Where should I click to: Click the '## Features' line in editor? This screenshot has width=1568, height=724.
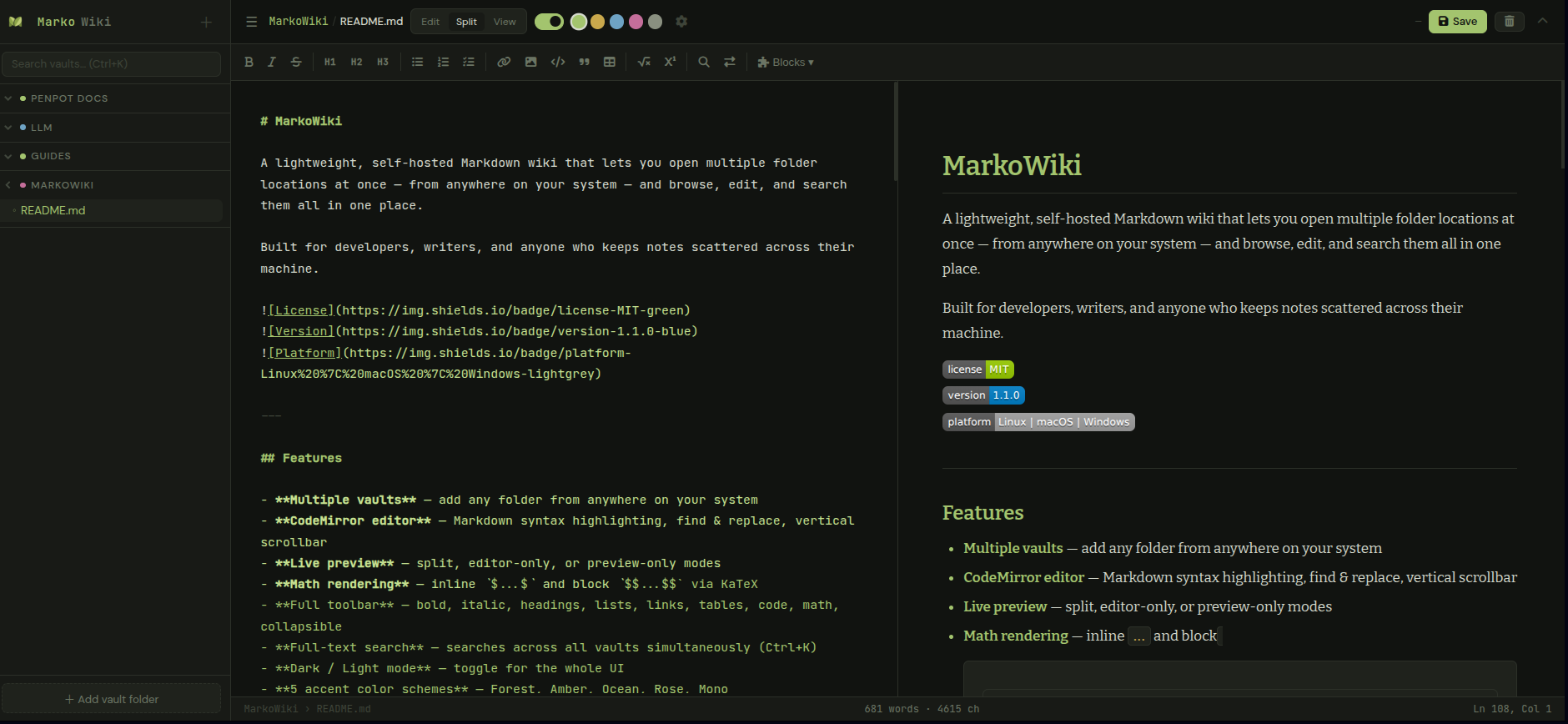pos(301,458)
